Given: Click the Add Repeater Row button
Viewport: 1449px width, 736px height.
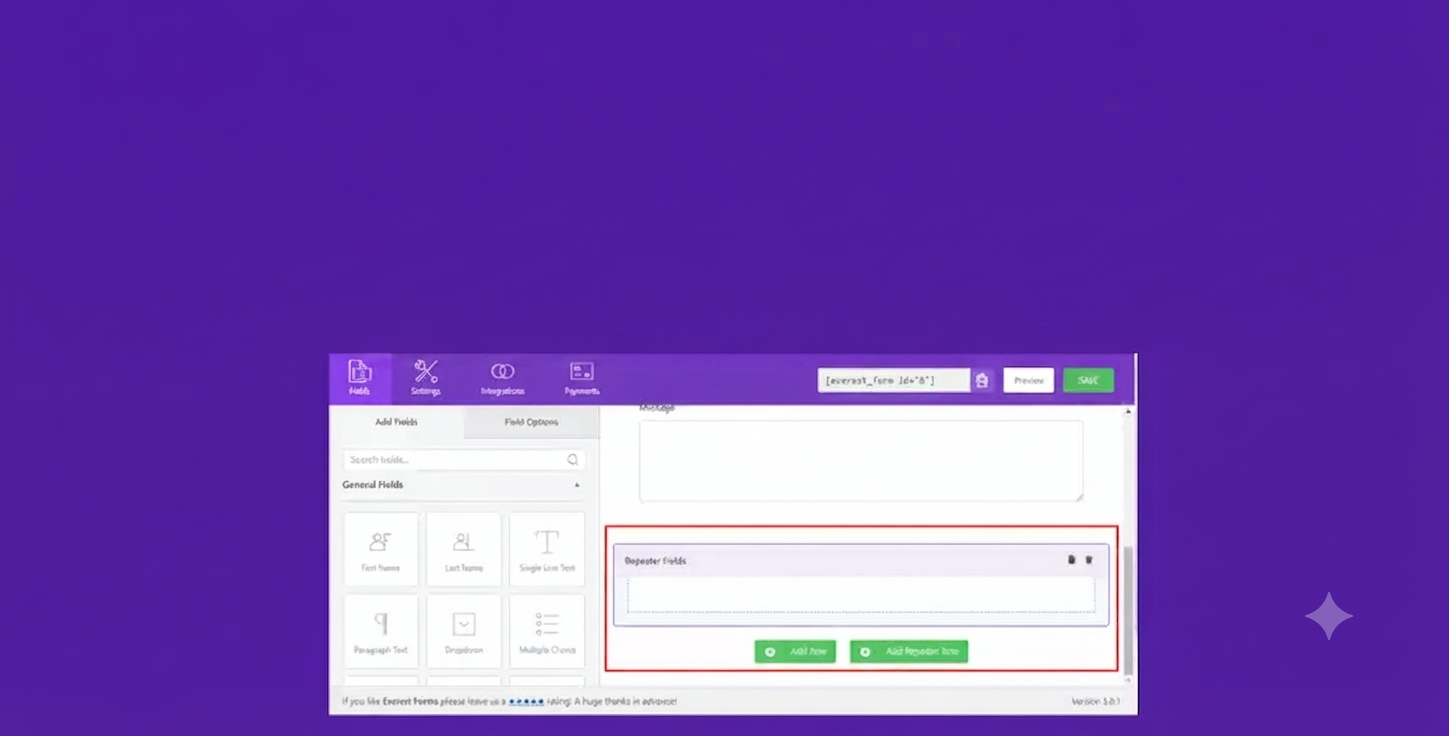Looking at the screenshot, I should pos(909,651).
